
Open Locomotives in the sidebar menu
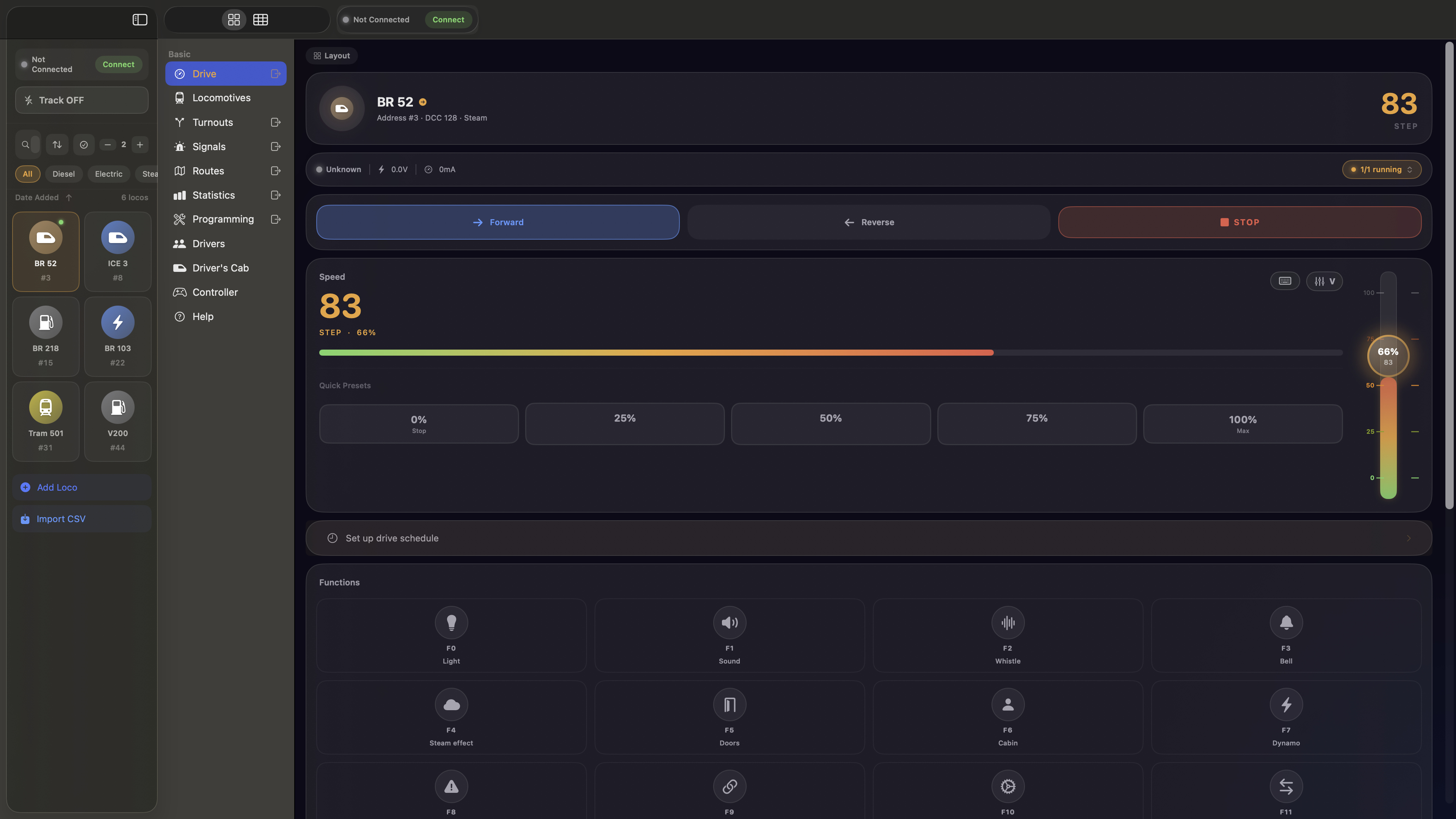[x=221, y=98]
